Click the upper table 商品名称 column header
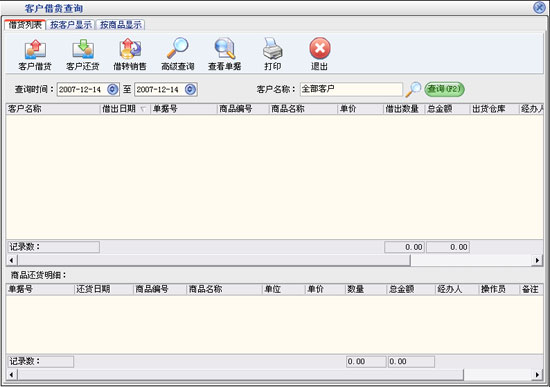 (303, 109)
